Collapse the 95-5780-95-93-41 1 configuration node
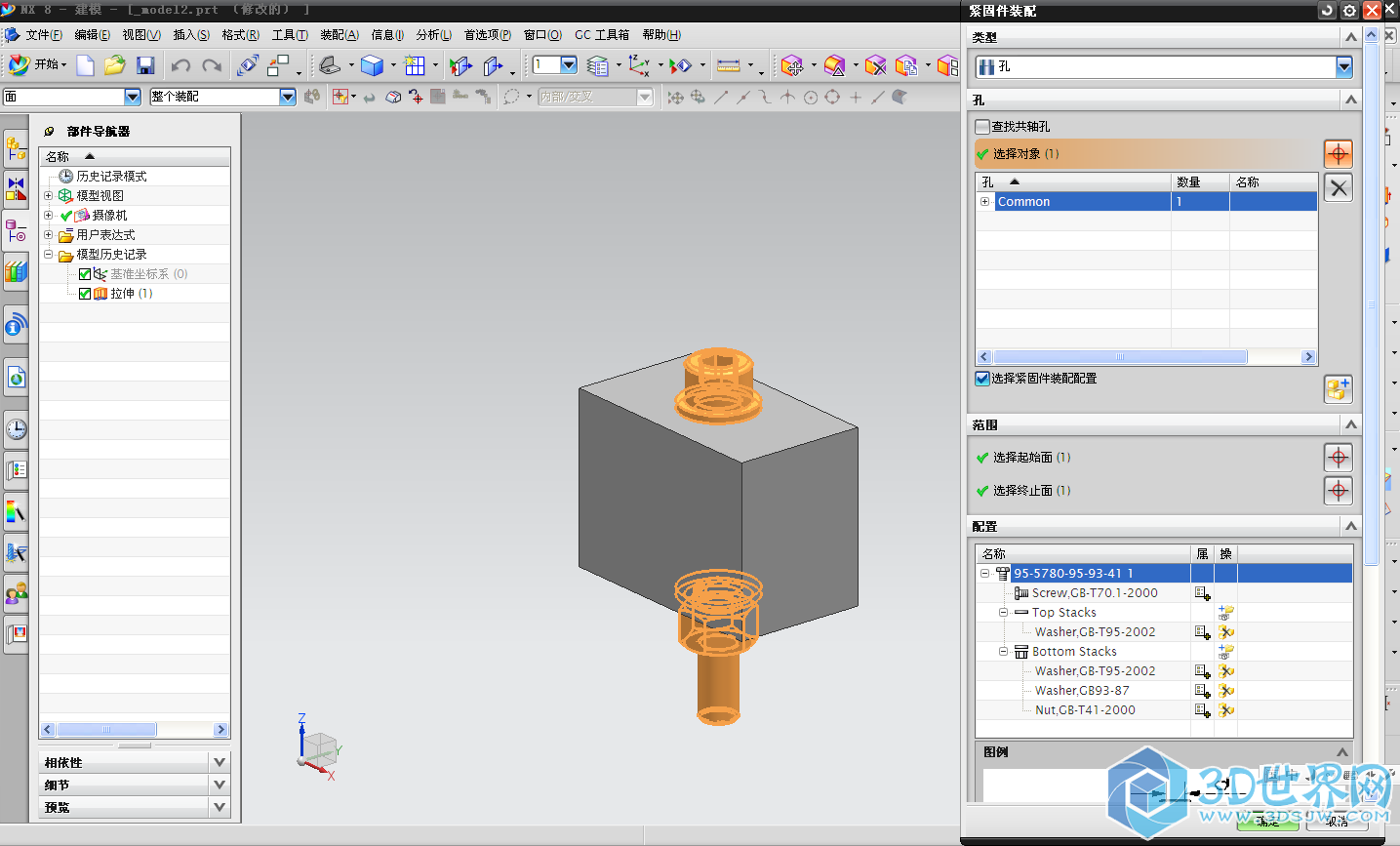 985,574
